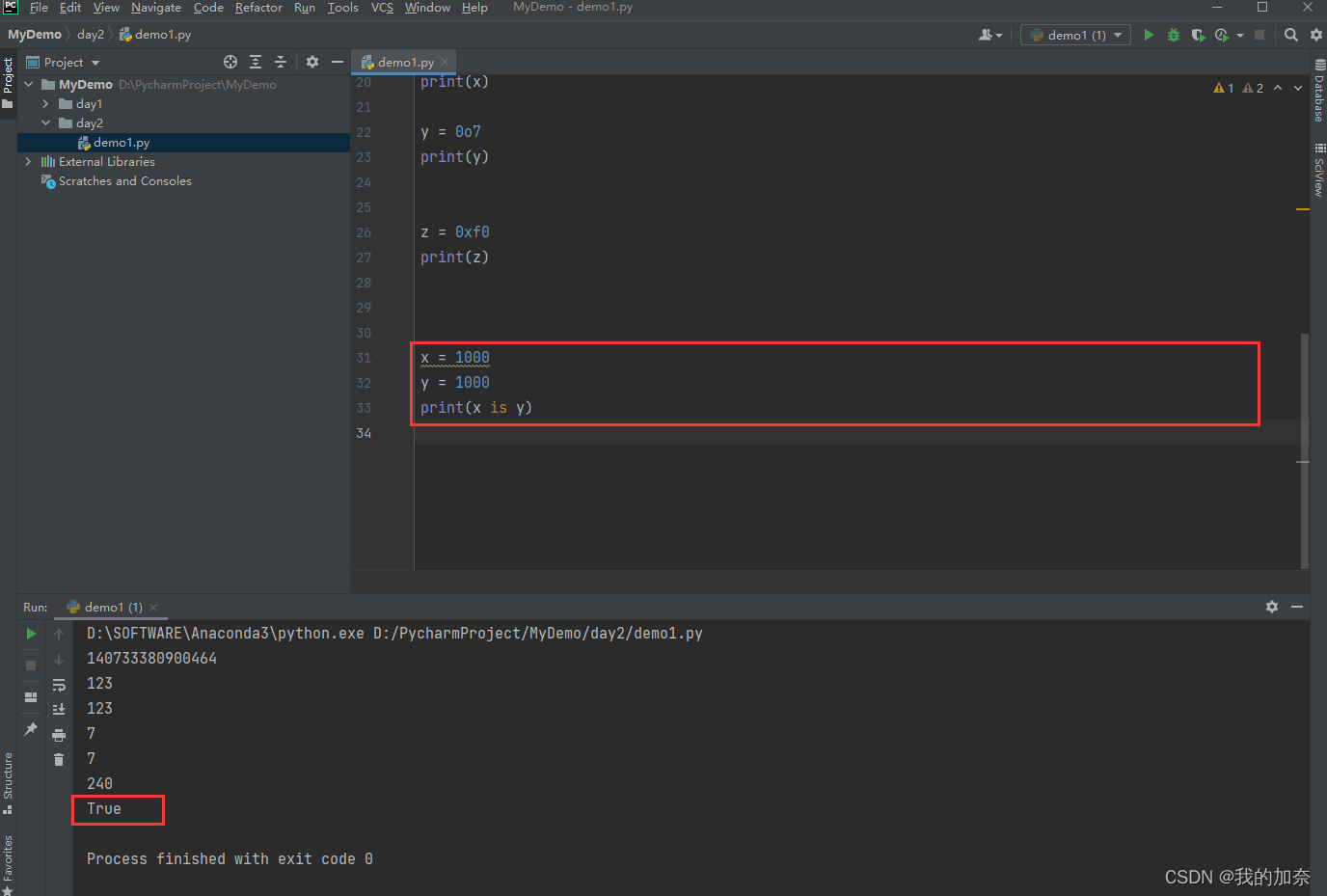The height and width of the screenshot is (896, 1327).
Task: Expand External Libraries node
Action: (28, 161)
